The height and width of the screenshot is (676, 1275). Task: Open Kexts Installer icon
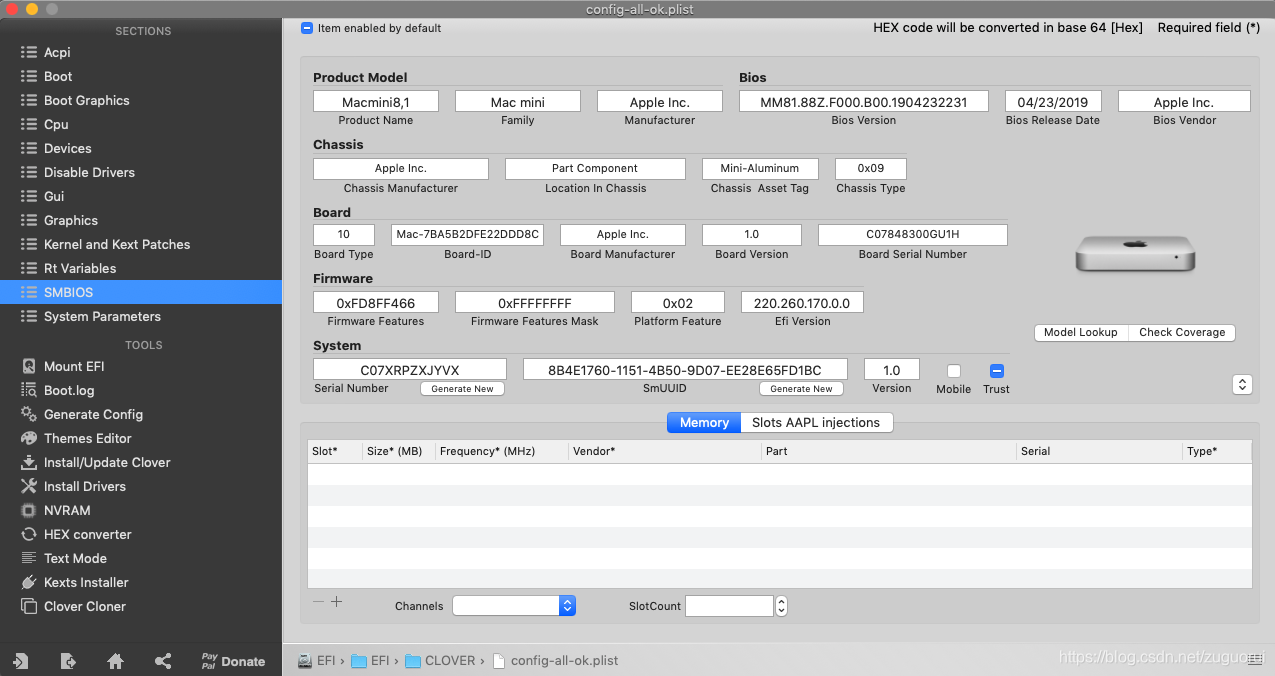tap(29, 582)
